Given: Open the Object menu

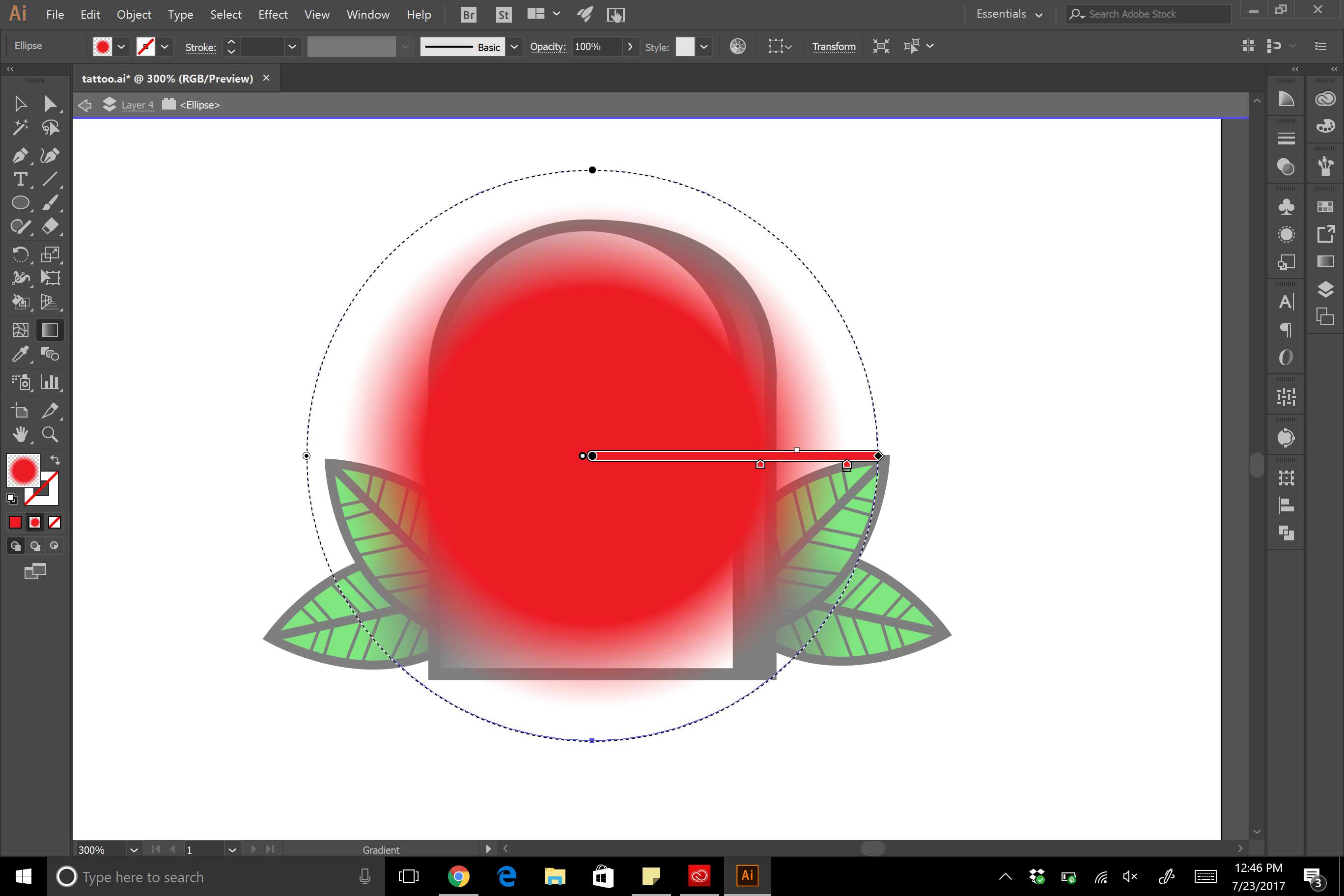Looking at the screenshot, I should (x=134, y=14).
